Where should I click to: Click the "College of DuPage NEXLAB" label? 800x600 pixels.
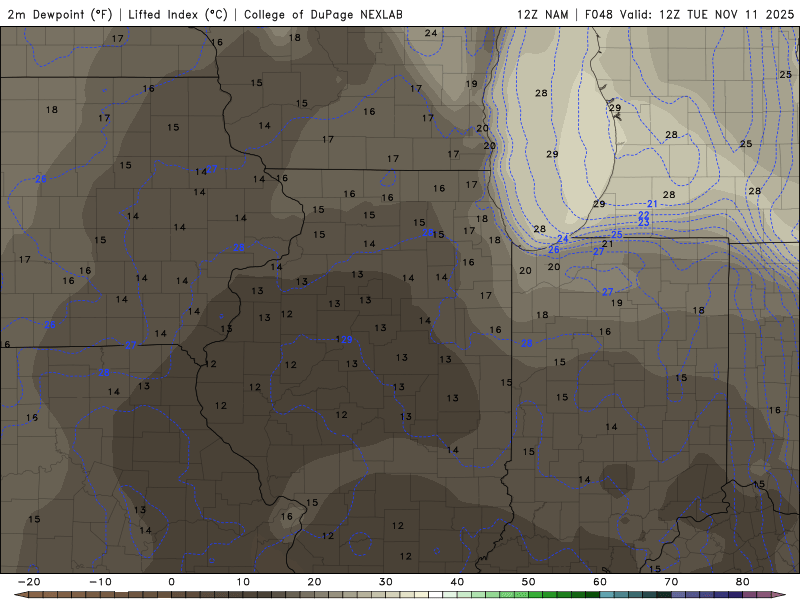tap(323, 14)
